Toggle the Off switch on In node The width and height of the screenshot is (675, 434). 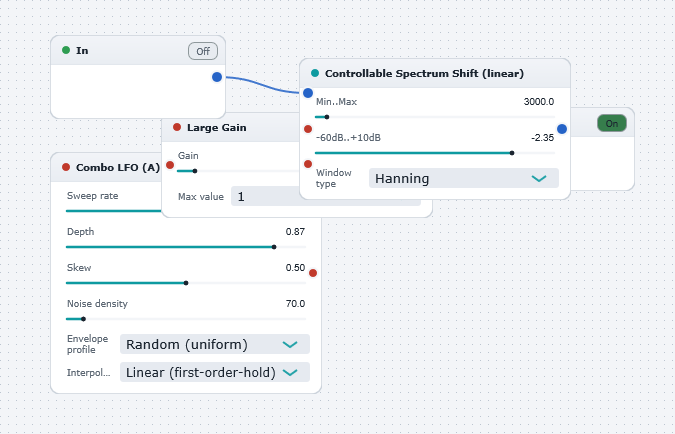click(203, 51)
